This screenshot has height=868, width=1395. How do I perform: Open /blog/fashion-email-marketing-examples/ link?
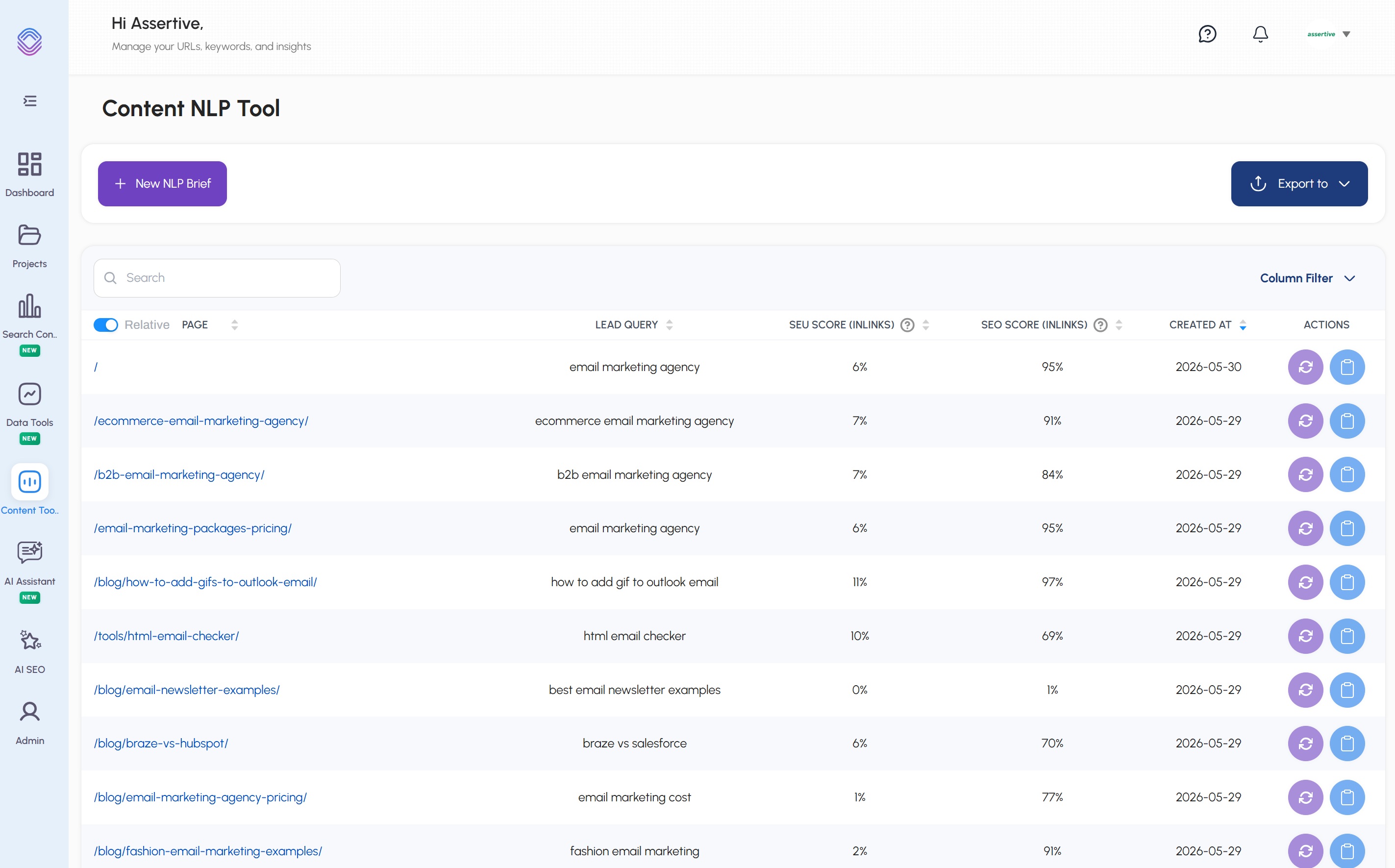click(208, 851)
